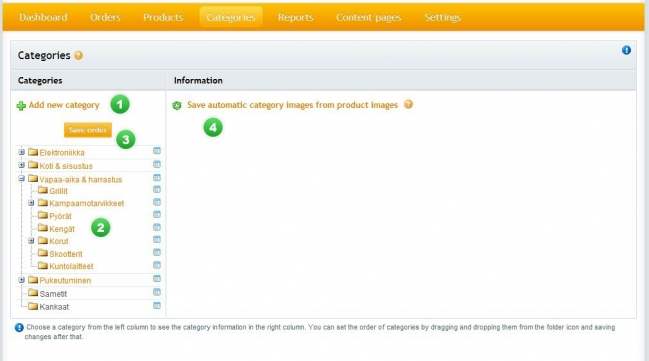The height and width of the screenshot is (361, 649).
Task: Click the list icon in the Kuntolaitteet row
Action: point(157,265)
